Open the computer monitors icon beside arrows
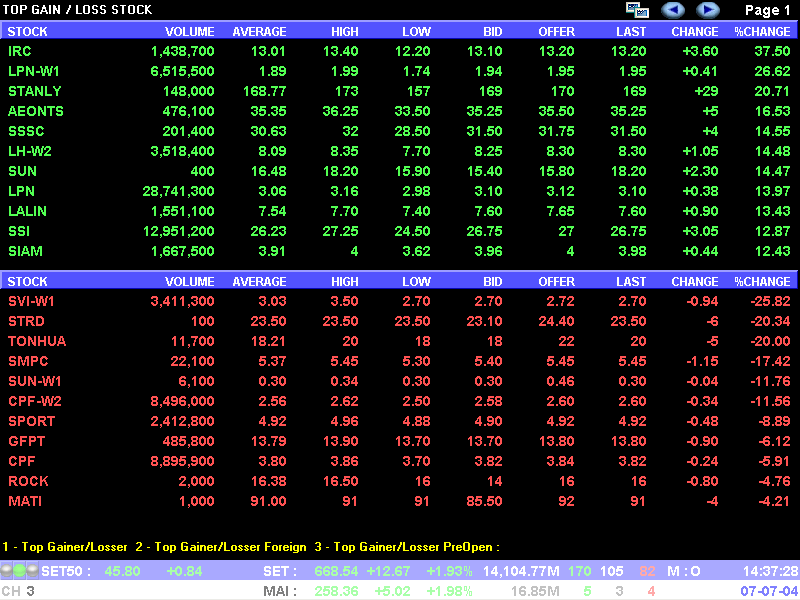The image size is (800, 600). [x=637, y=10]
